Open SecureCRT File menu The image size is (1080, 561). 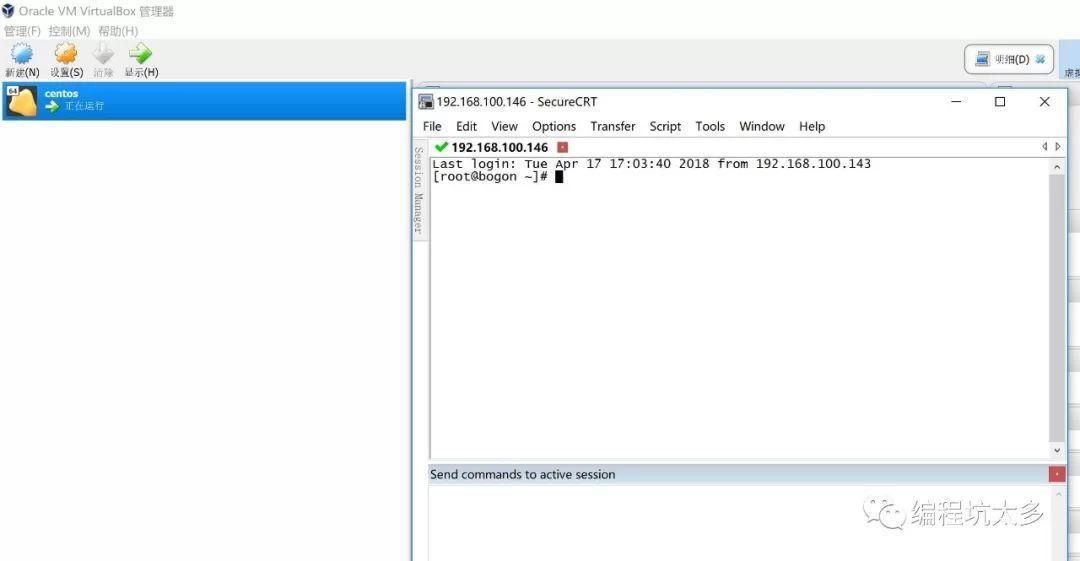(x=432, y=127)
